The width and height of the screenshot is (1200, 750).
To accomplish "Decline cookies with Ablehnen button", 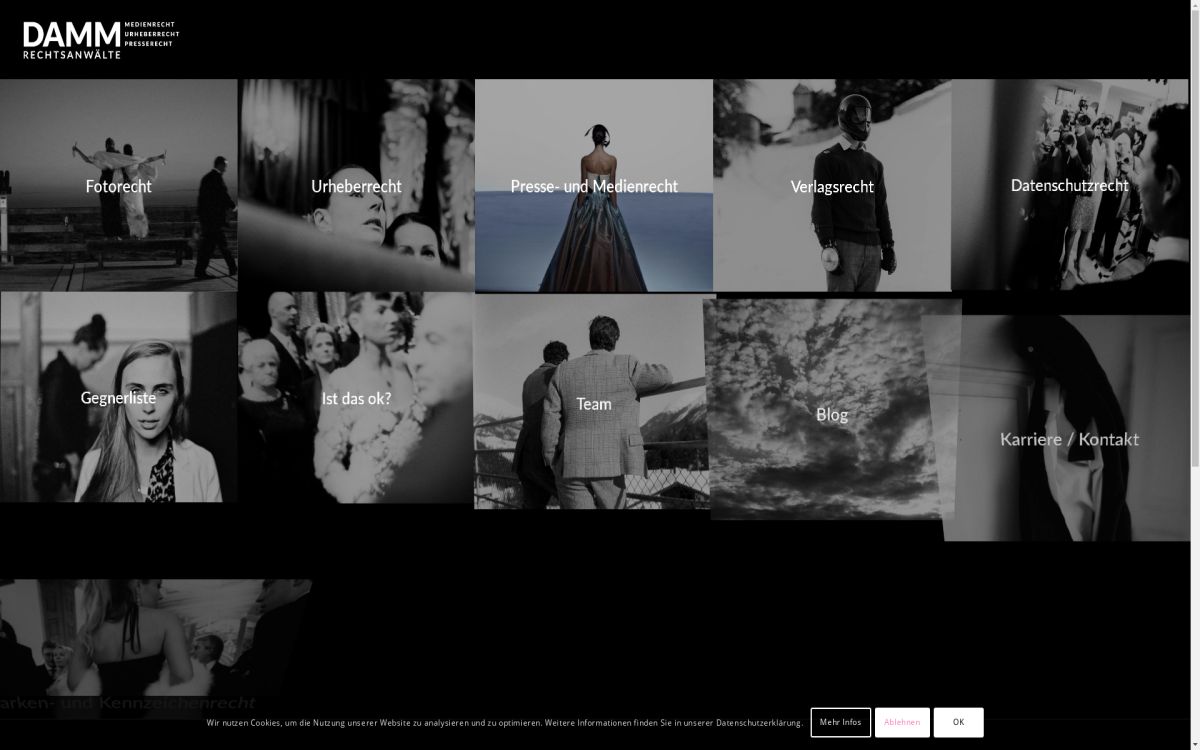I will click(x=902, y=722).
